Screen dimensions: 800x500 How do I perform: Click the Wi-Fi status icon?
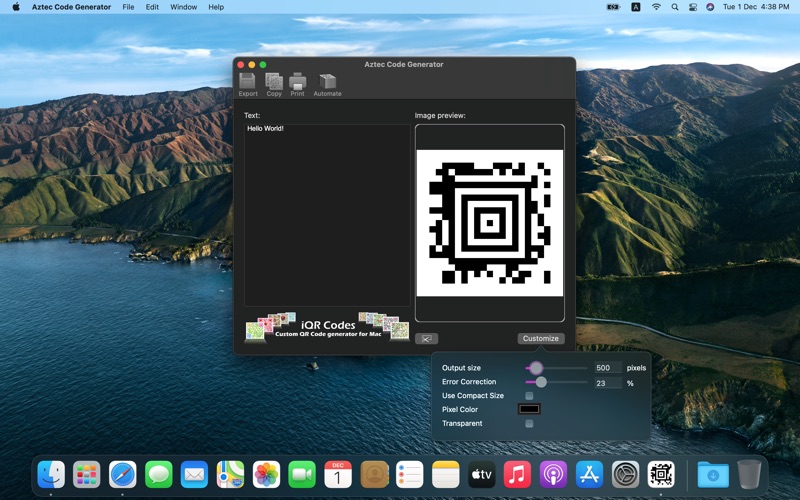(x=656, y=7)
